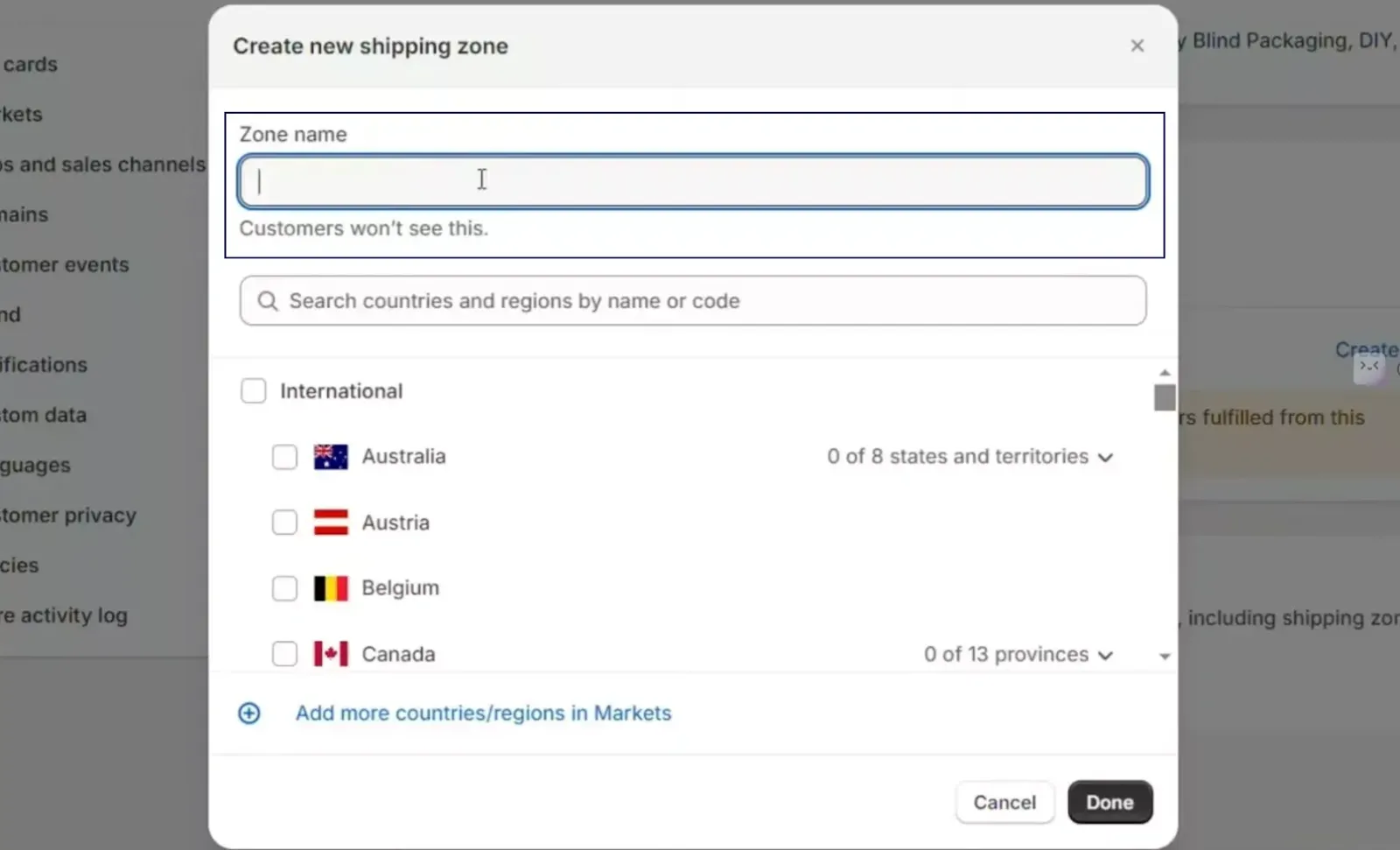The height and width of the screenshot is (850, 1400).
Task: Open the customer privacy sidebar item
Action: (68, 516)
